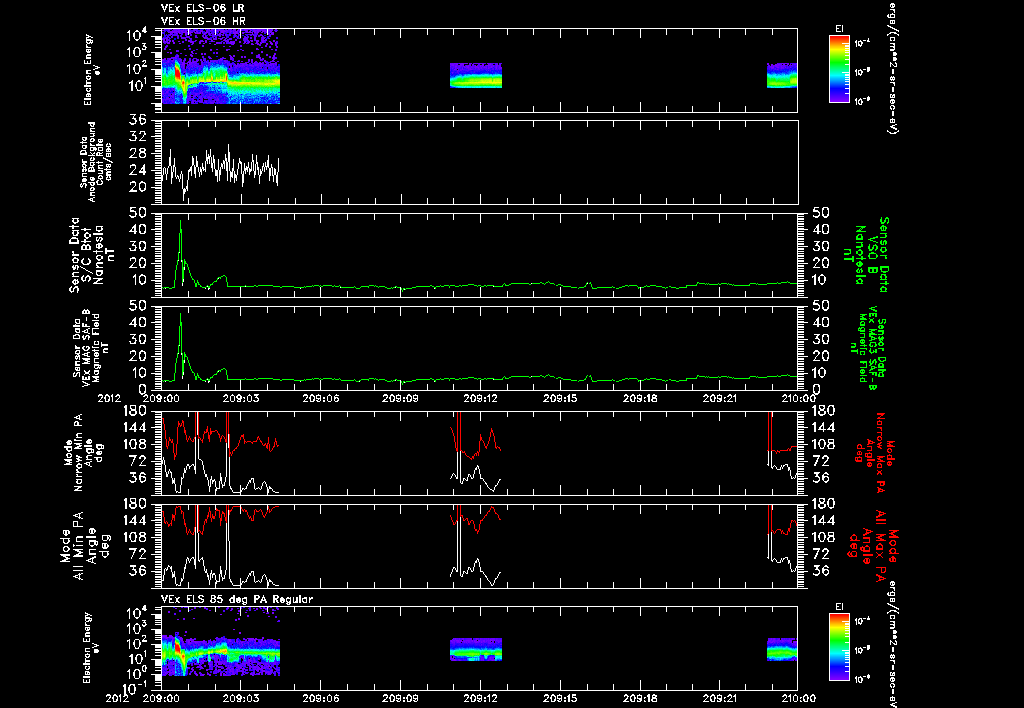Viewport: 1024px width, 708px height.
Task: Click '209:21' on the middle time axis
Action: point(720,398)
